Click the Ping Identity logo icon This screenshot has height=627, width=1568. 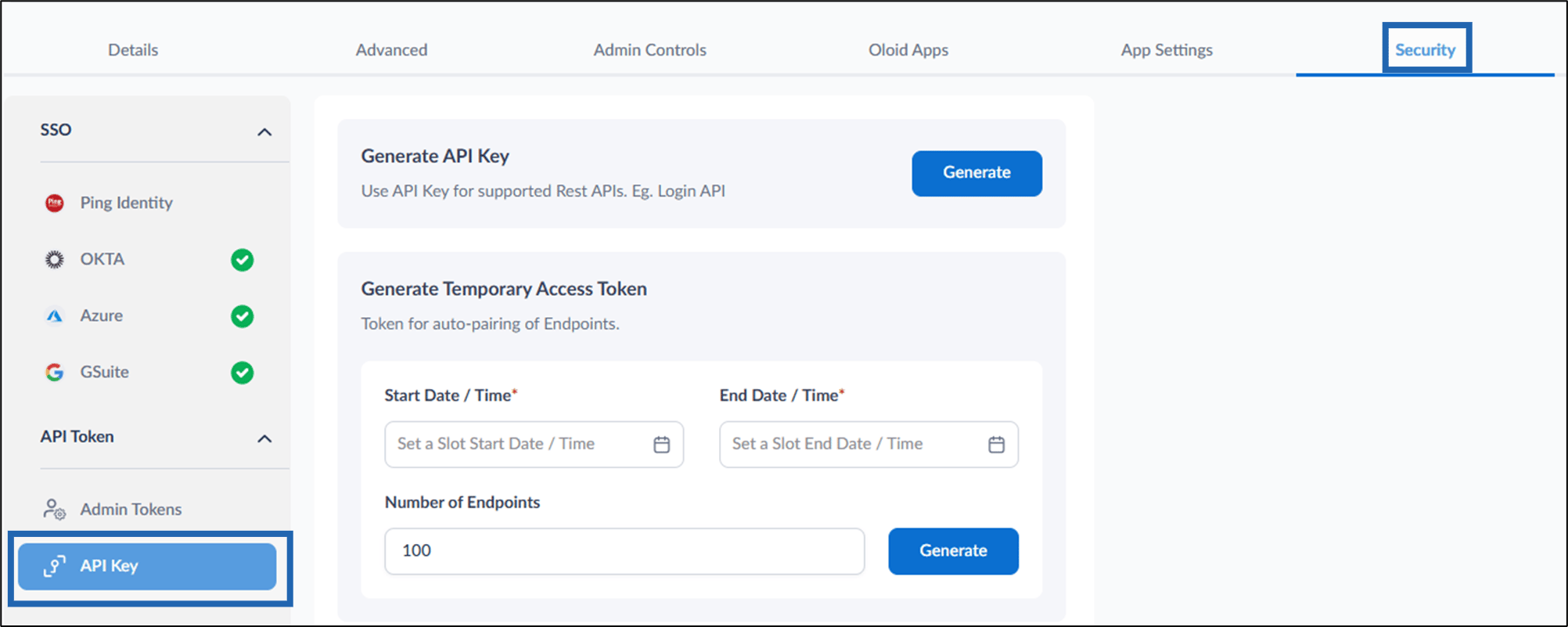coord(54,203)
